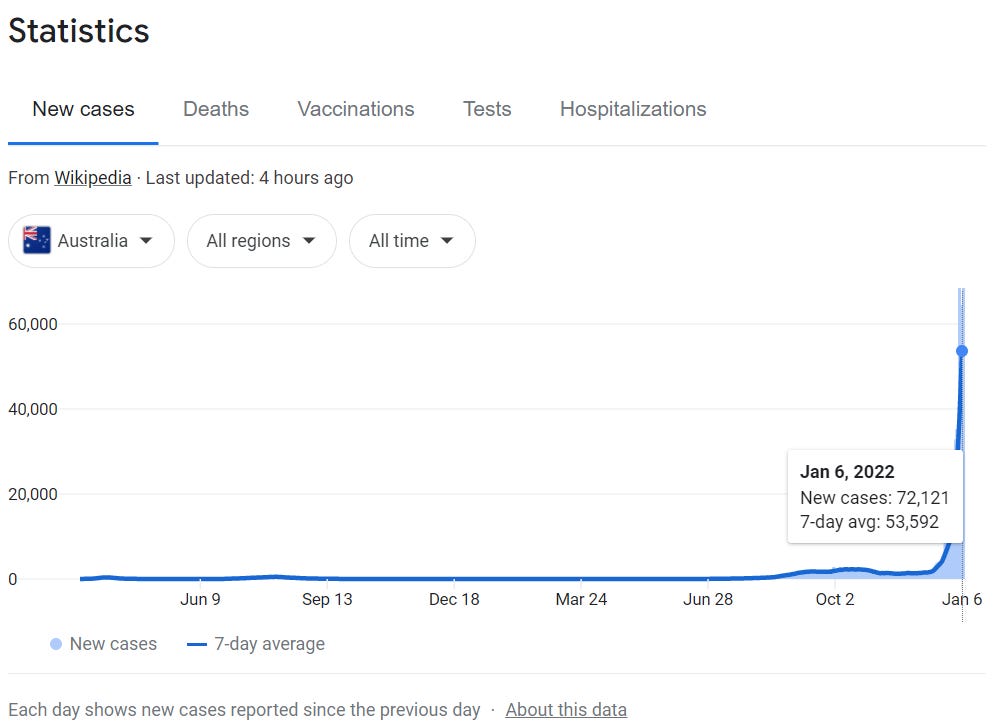The image size is (993, 725).
Task: Click the 7-day average legend line
Action: [x=196, y=645]
